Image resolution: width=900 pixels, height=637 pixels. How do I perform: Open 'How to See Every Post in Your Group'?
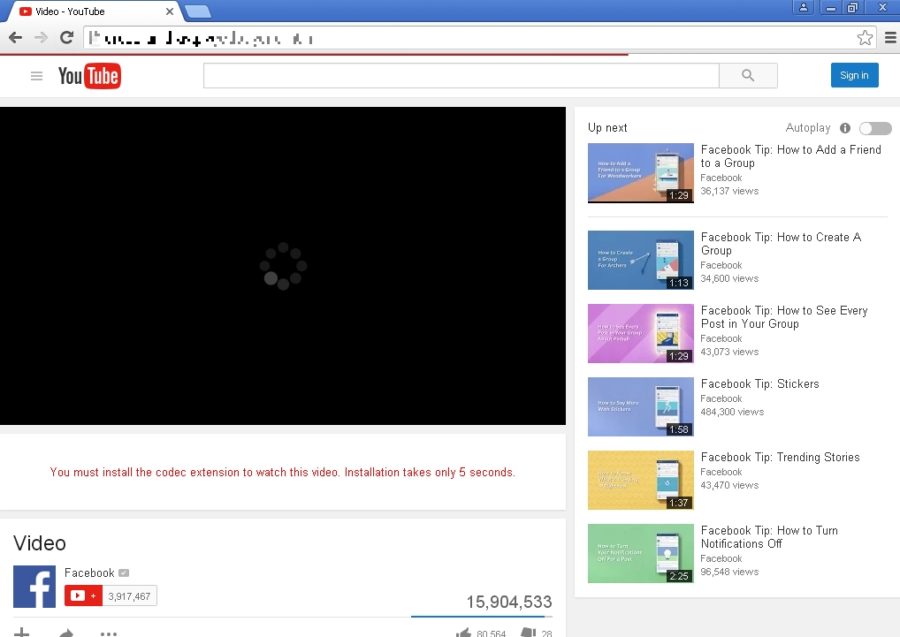pos(784,317)
